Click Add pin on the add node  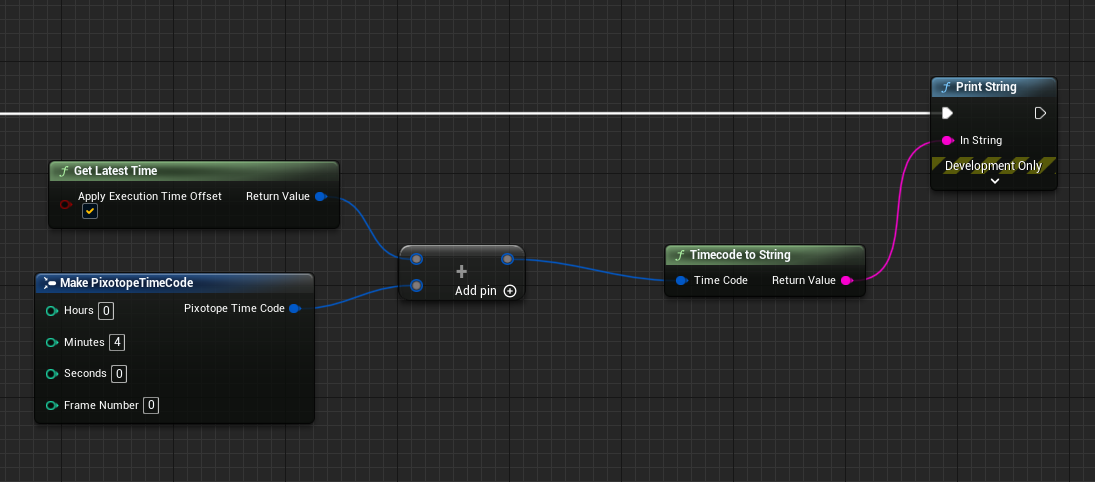[485, 291]
